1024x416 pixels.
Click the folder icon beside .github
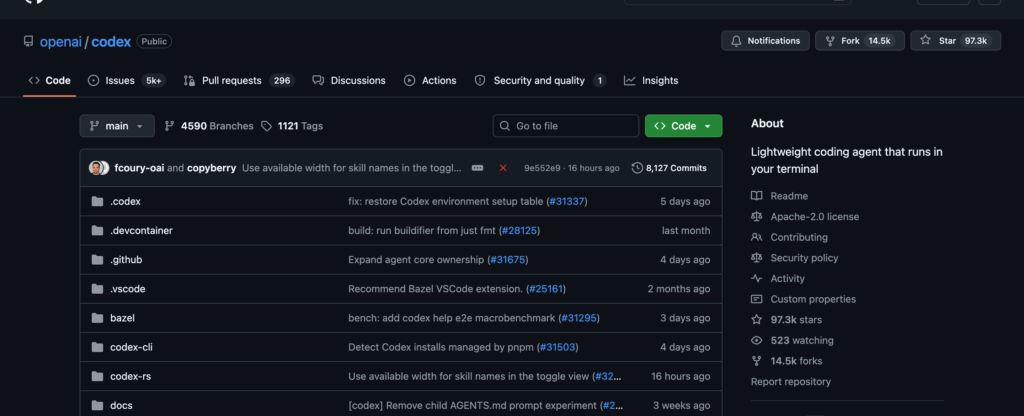[97, 260]
